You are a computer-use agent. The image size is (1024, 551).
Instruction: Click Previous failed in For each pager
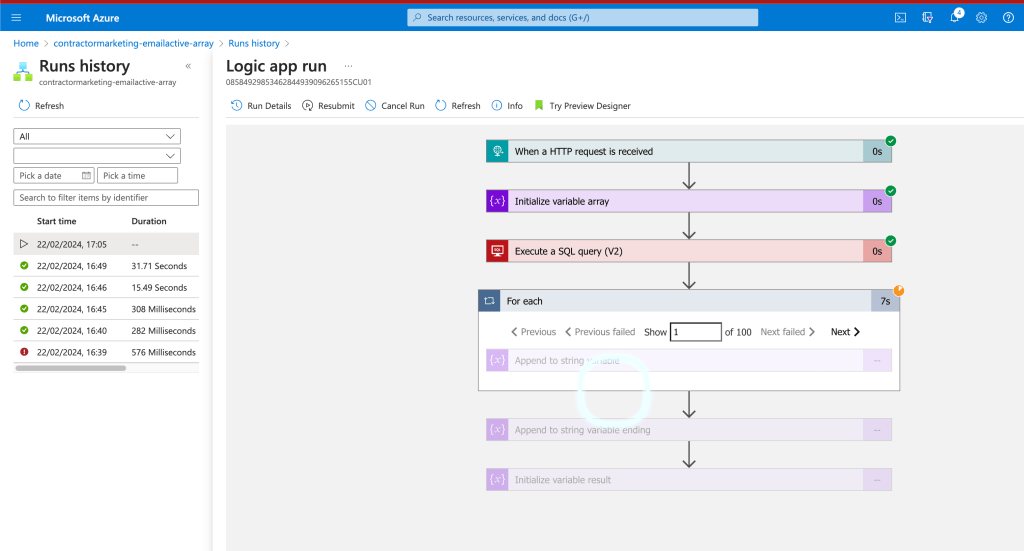600,332
